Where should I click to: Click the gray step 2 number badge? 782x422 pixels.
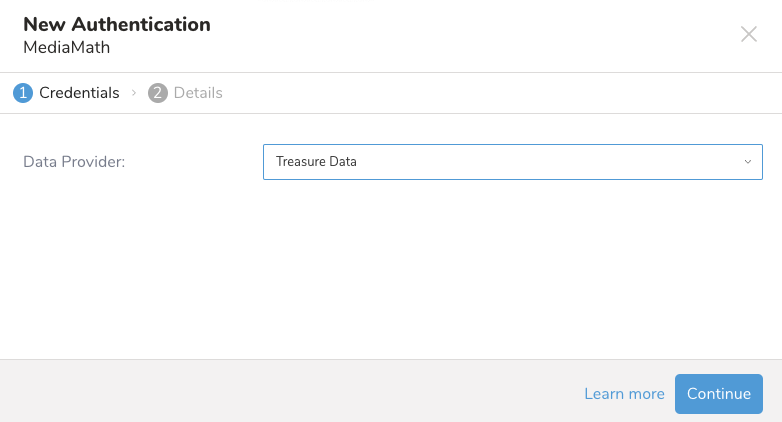(x=157, y=93)
